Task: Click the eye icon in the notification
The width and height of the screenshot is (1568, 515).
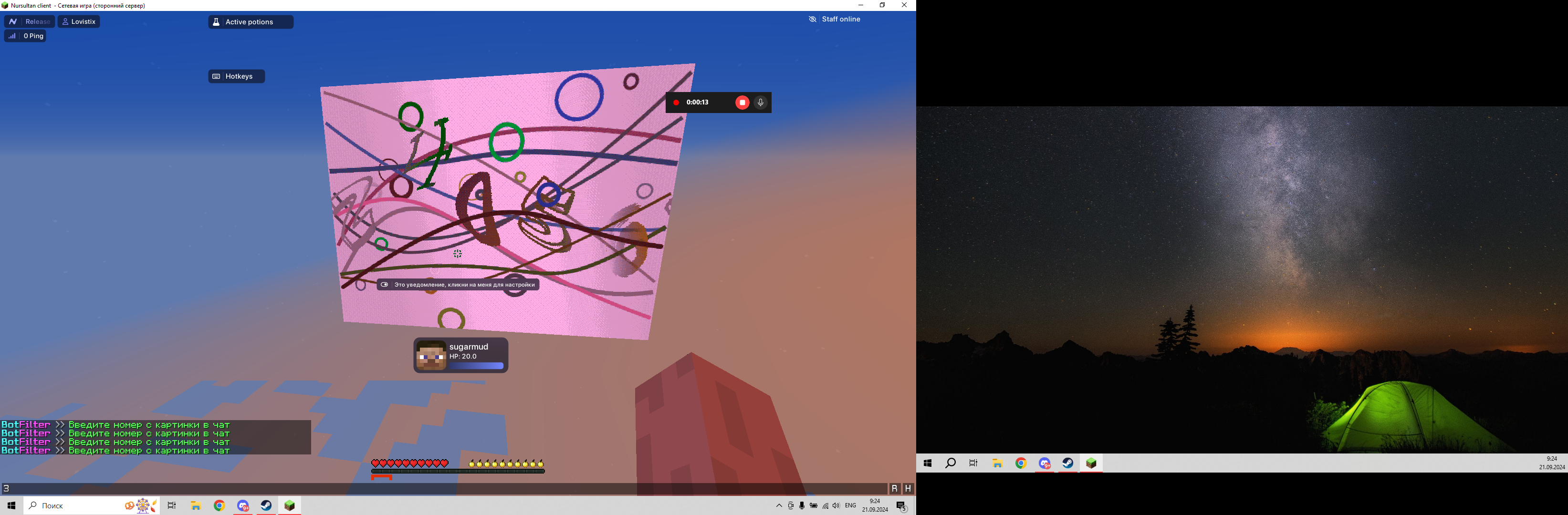Action: [384, 285]
